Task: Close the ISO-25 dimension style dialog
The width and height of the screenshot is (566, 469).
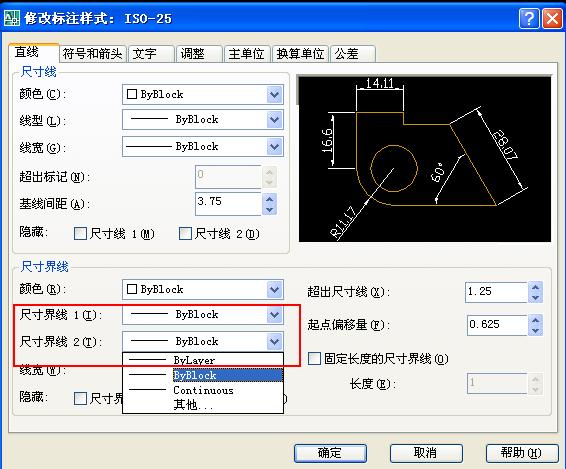Action: click(x=552, y=18)
